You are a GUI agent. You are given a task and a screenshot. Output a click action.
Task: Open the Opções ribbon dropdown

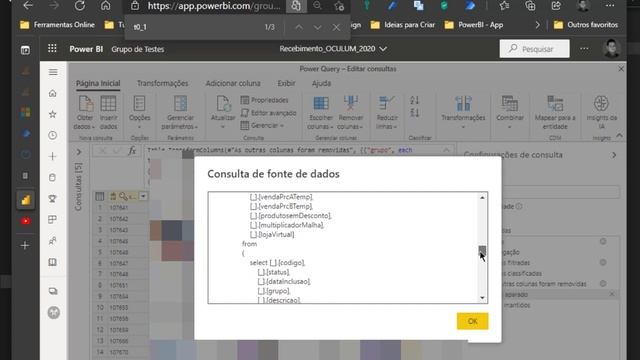point(140,113)
